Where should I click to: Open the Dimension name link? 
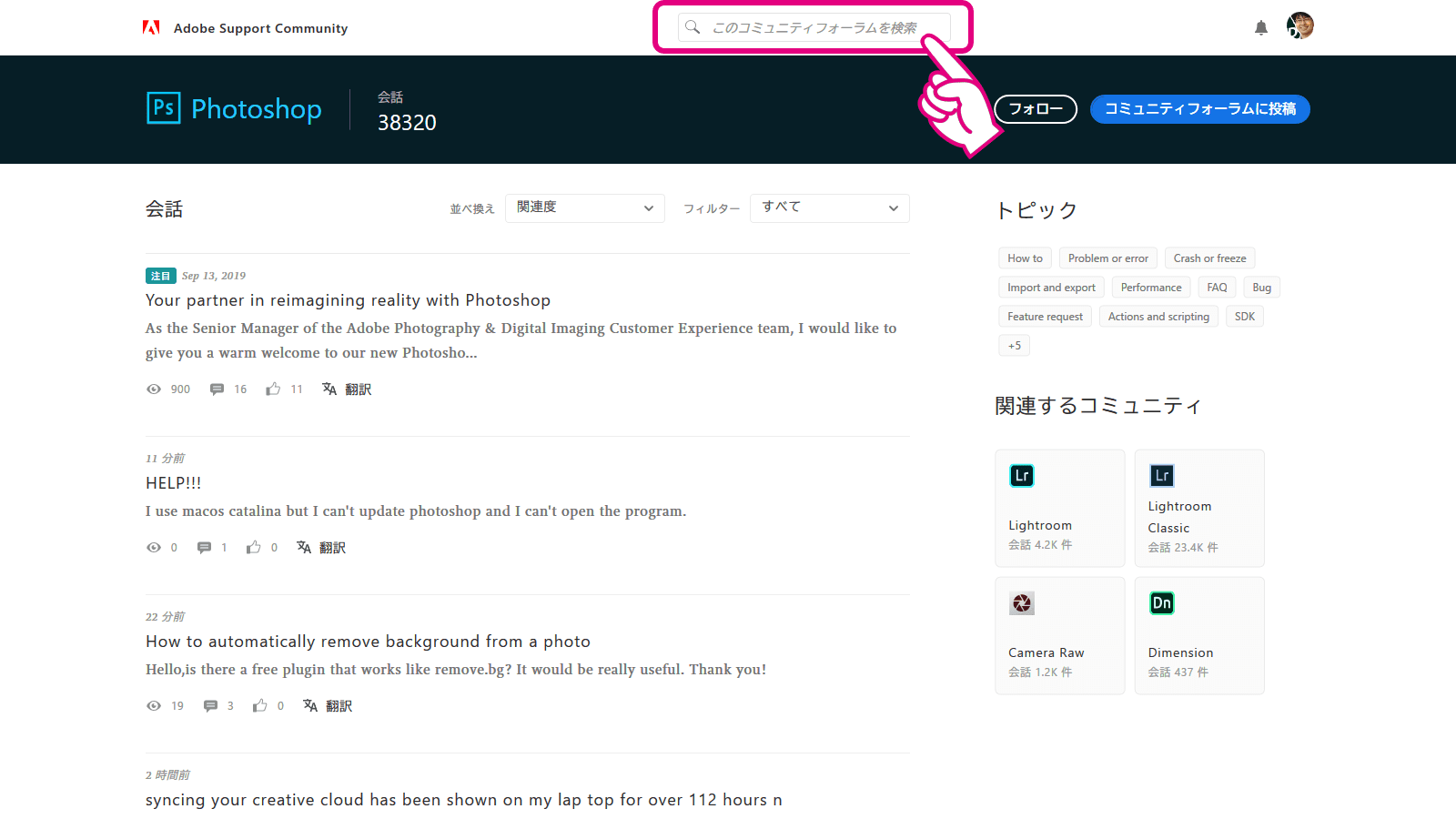(x=1180, y=652)
